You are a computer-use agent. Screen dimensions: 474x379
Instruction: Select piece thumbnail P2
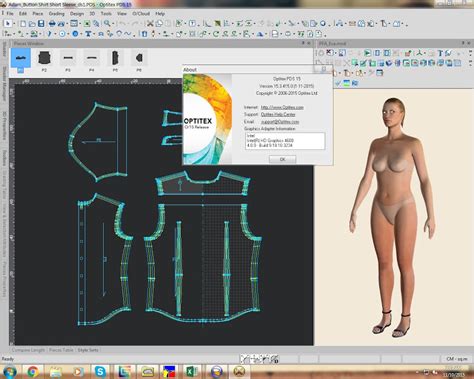[x=44, y=60]
